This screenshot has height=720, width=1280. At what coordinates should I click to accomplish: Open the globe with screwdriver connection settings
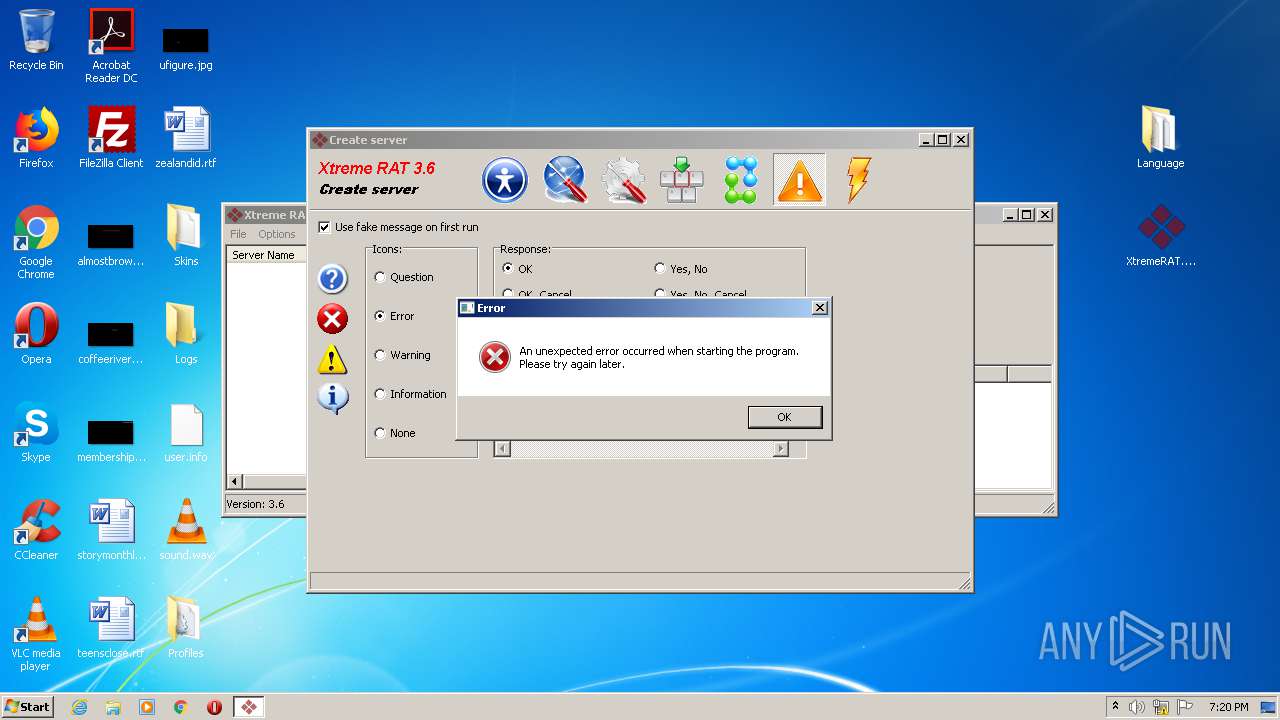(x=565, y=180)
